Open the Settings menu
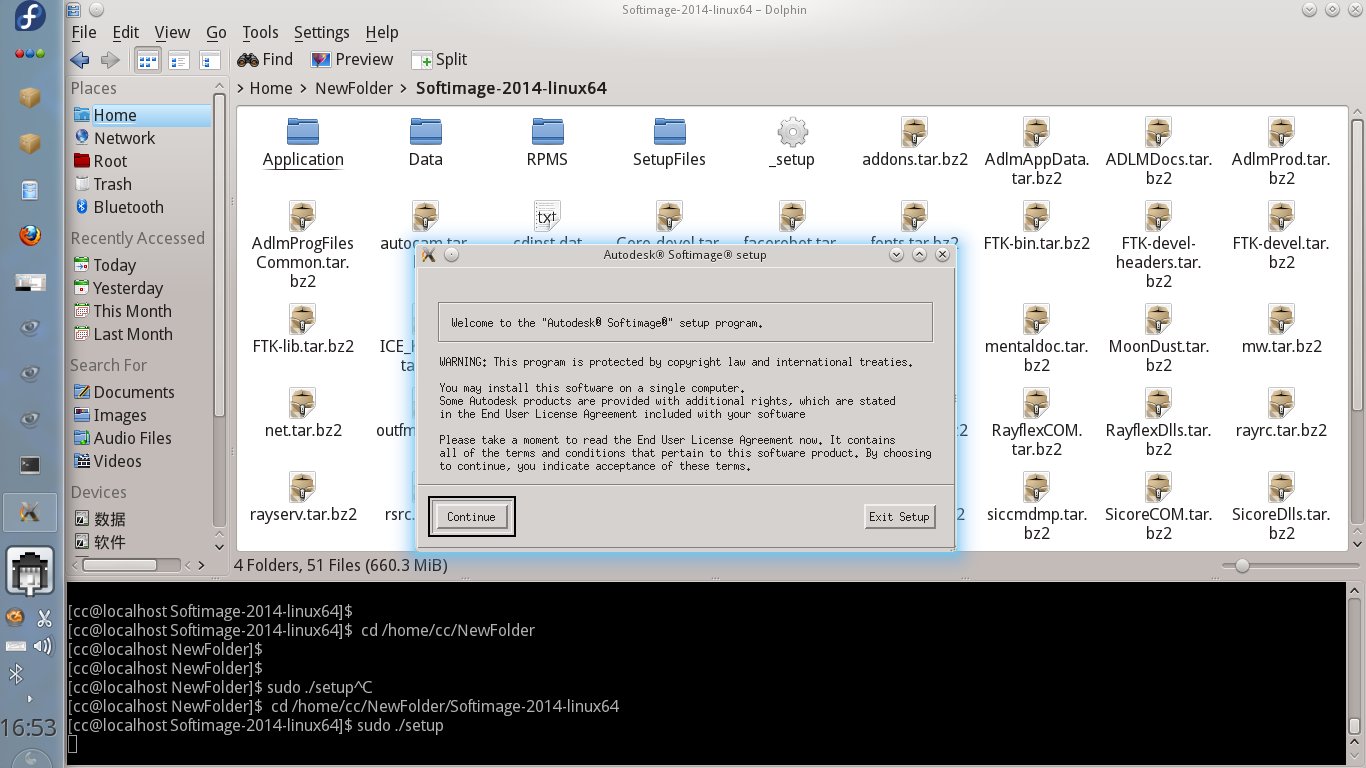 (321, 32)
